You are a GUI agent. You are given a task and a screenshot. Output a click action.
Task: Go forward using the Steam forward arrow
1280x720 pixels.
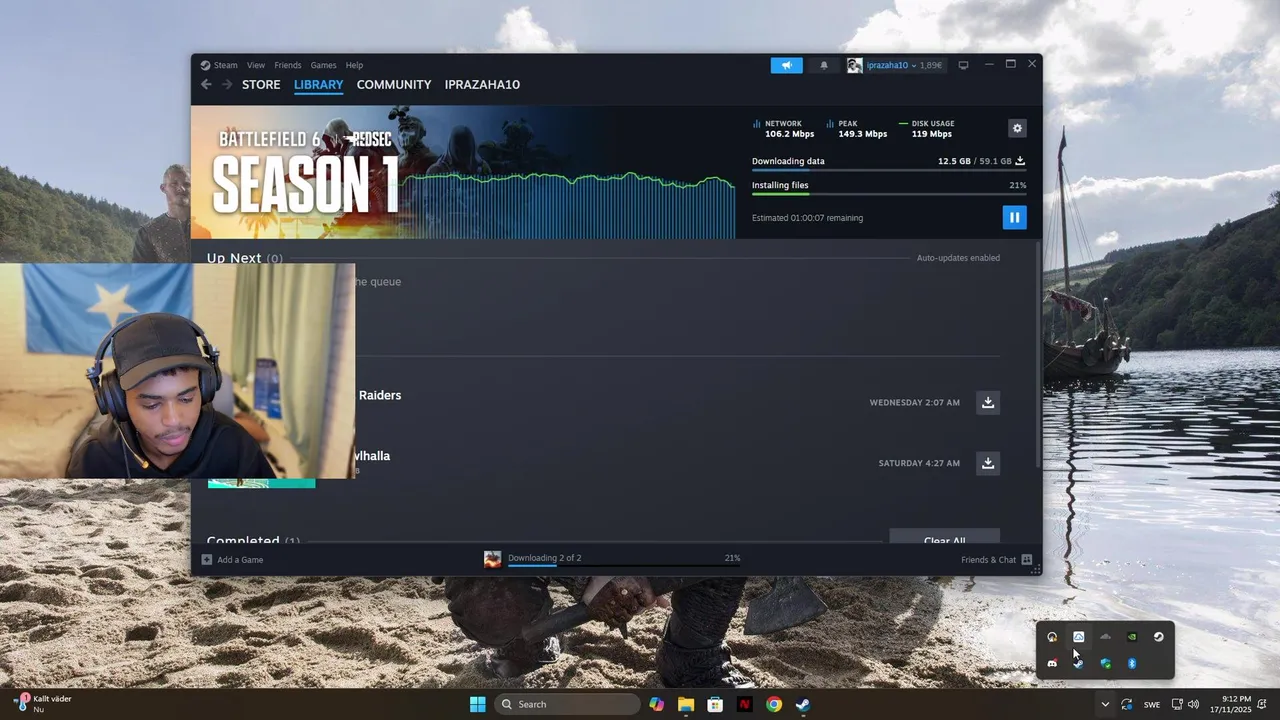[227, 85]
